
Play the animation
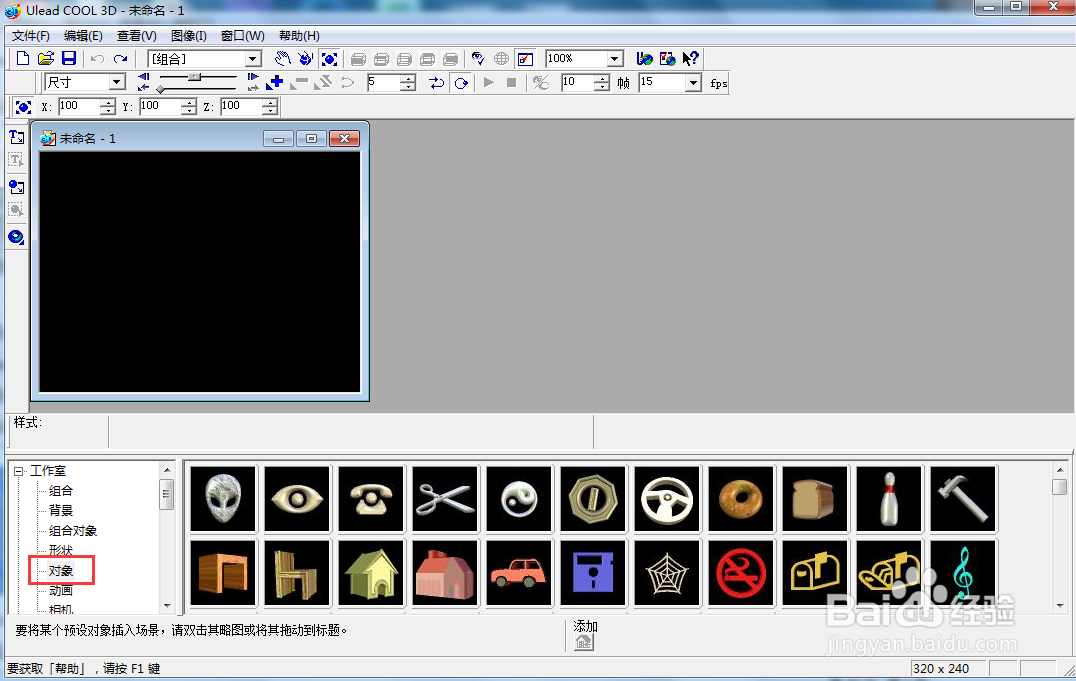click(x=489, y=83)
